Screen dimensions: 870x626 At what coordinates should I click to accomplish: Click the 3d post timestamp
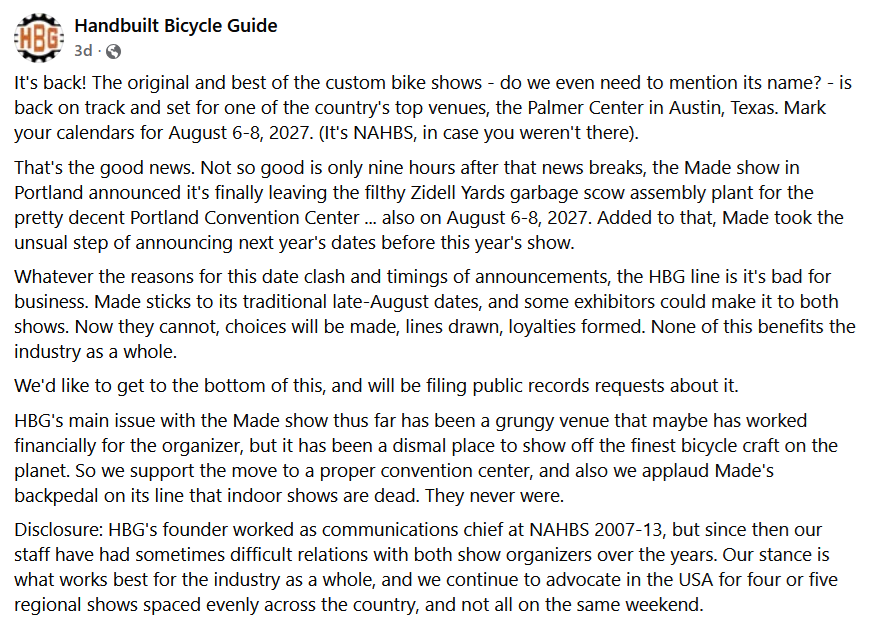pyautogui.click(x=83, y=51)
